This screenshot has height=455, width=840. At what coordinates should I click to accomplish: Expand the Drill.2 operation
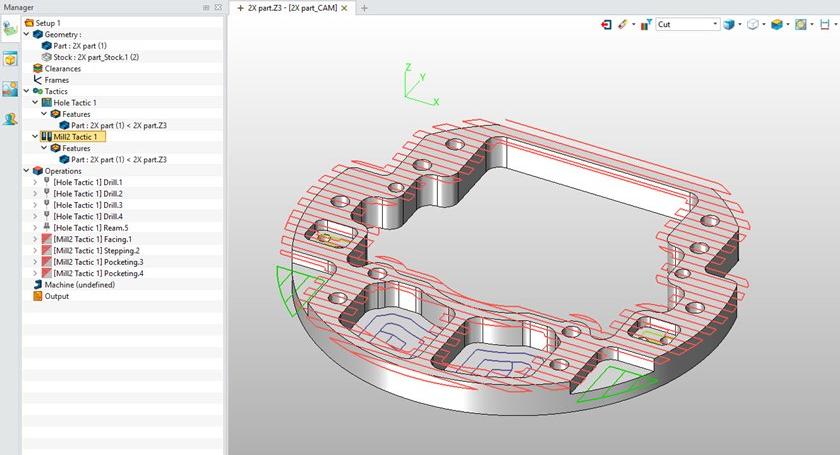(35, 193)
